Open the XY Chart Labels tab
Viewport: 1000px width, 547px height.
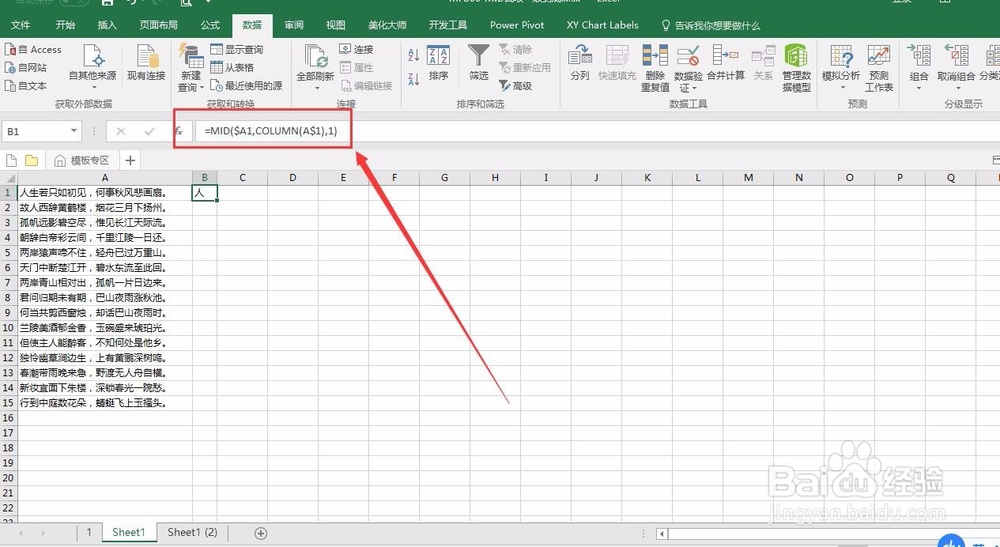coord(603,25)
